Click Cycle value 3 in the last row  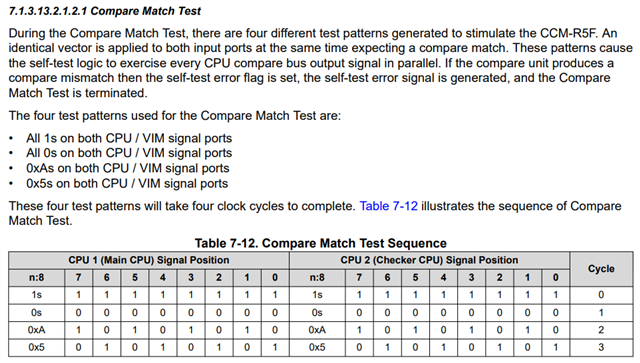pos(601,347)
